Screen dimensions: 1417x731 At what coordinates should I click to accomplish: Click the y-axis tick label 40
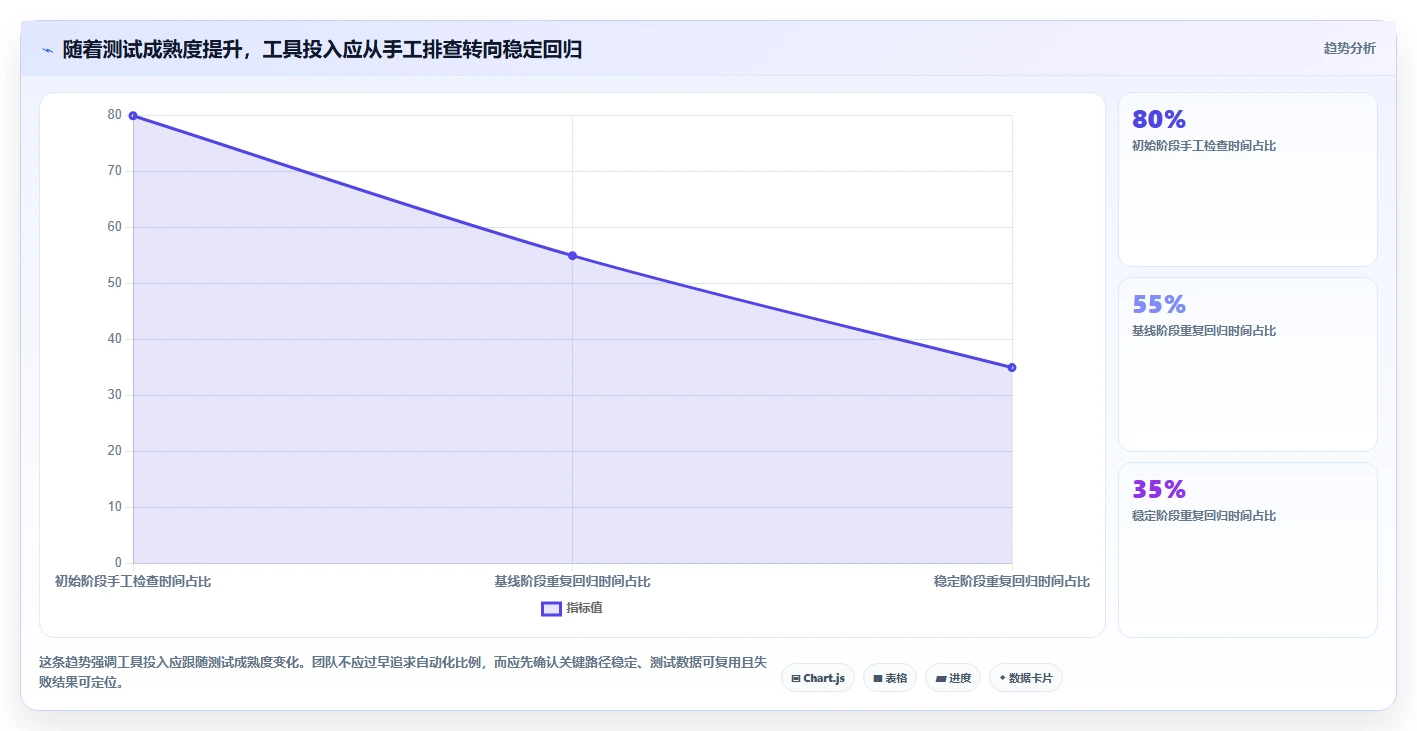tap(115, 339)
